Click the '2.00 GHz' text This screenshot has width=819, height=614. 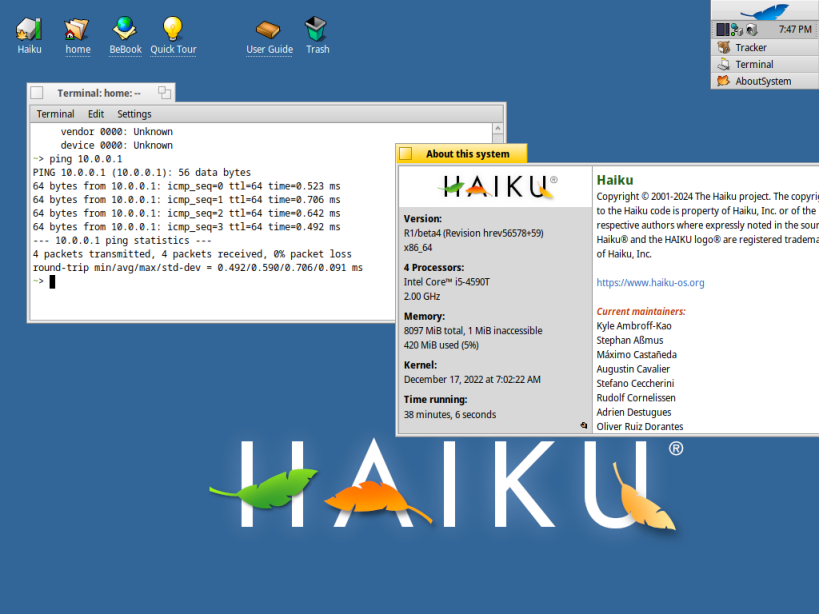click(422, 296)
